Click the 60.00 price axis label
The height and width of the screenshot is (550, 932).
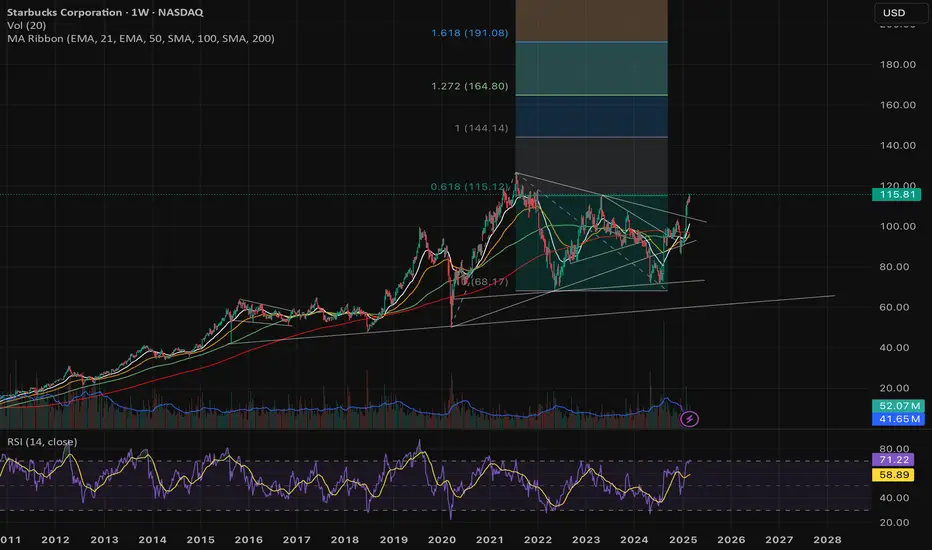894,307
